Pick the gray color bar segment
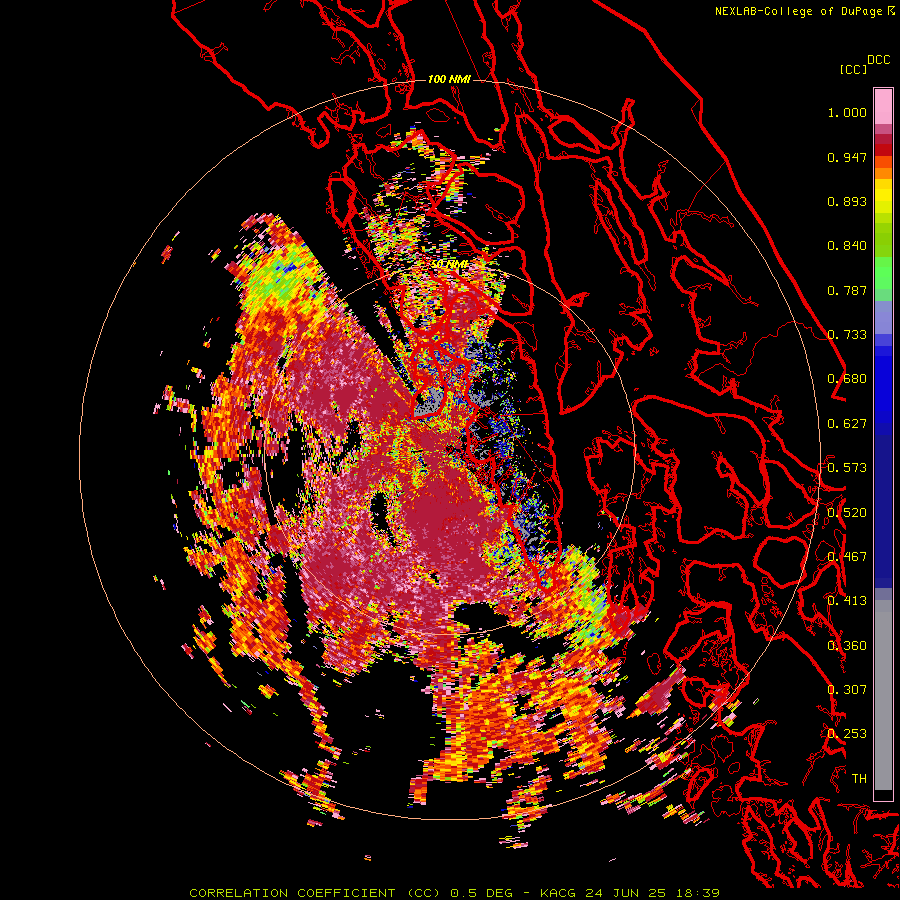This screenshot has height=900, width=900. point(883,695)
